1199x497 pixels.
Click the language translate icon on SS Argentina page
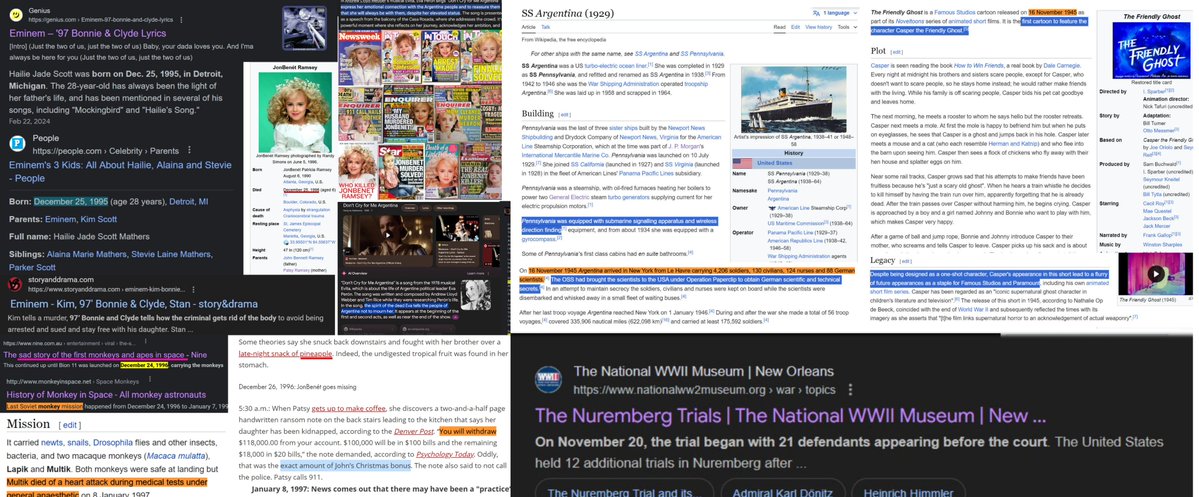click(817, 13)
